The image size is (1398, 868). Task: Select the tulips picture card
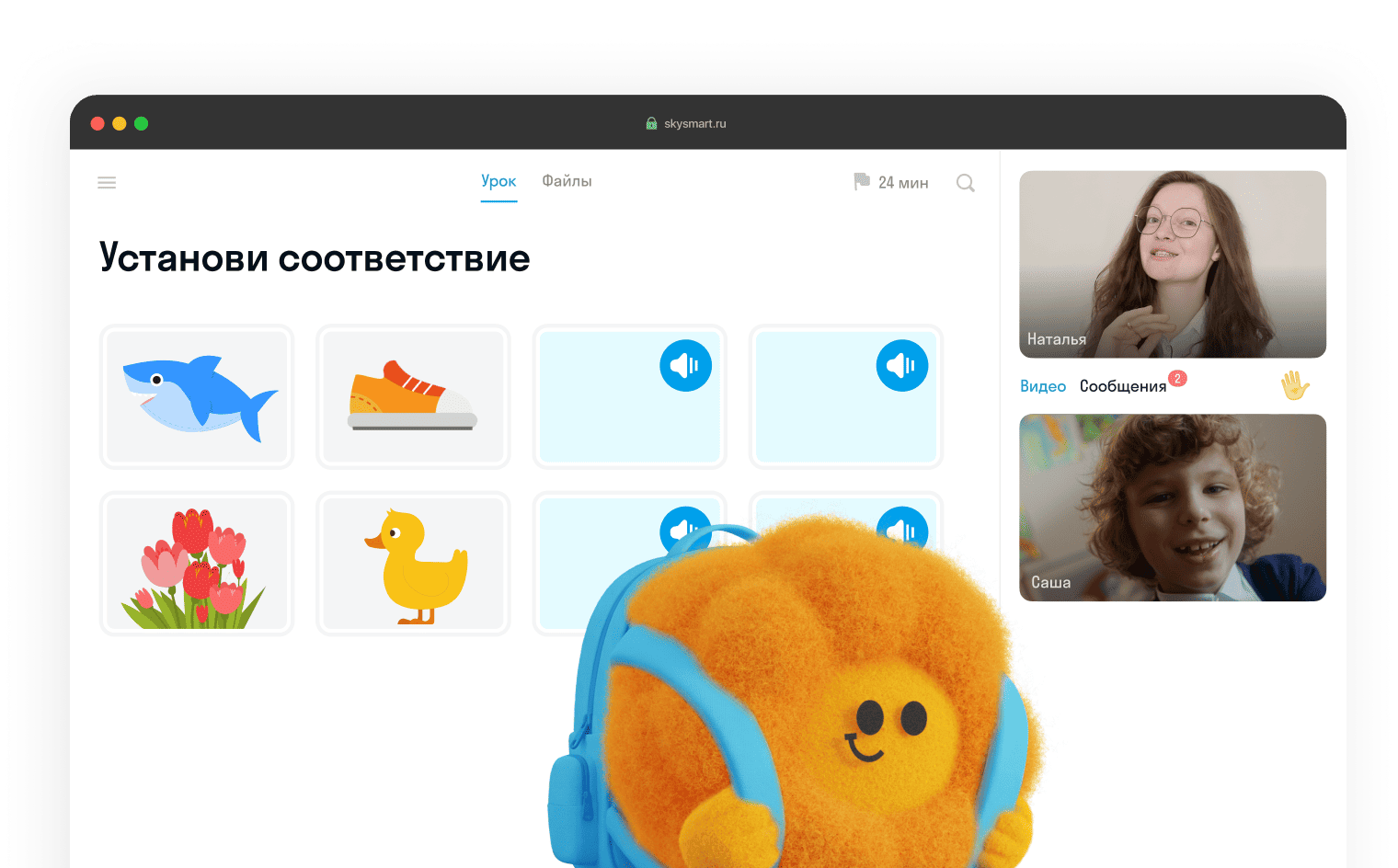[x=197, y=563]
